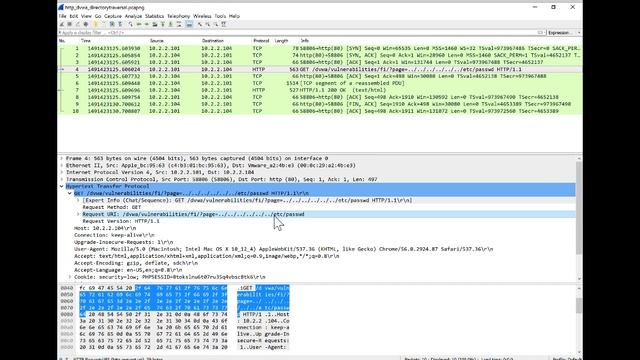Sort by the Protocol column header
This screenshot has height=360, width=640.
[x=261, y=41]
